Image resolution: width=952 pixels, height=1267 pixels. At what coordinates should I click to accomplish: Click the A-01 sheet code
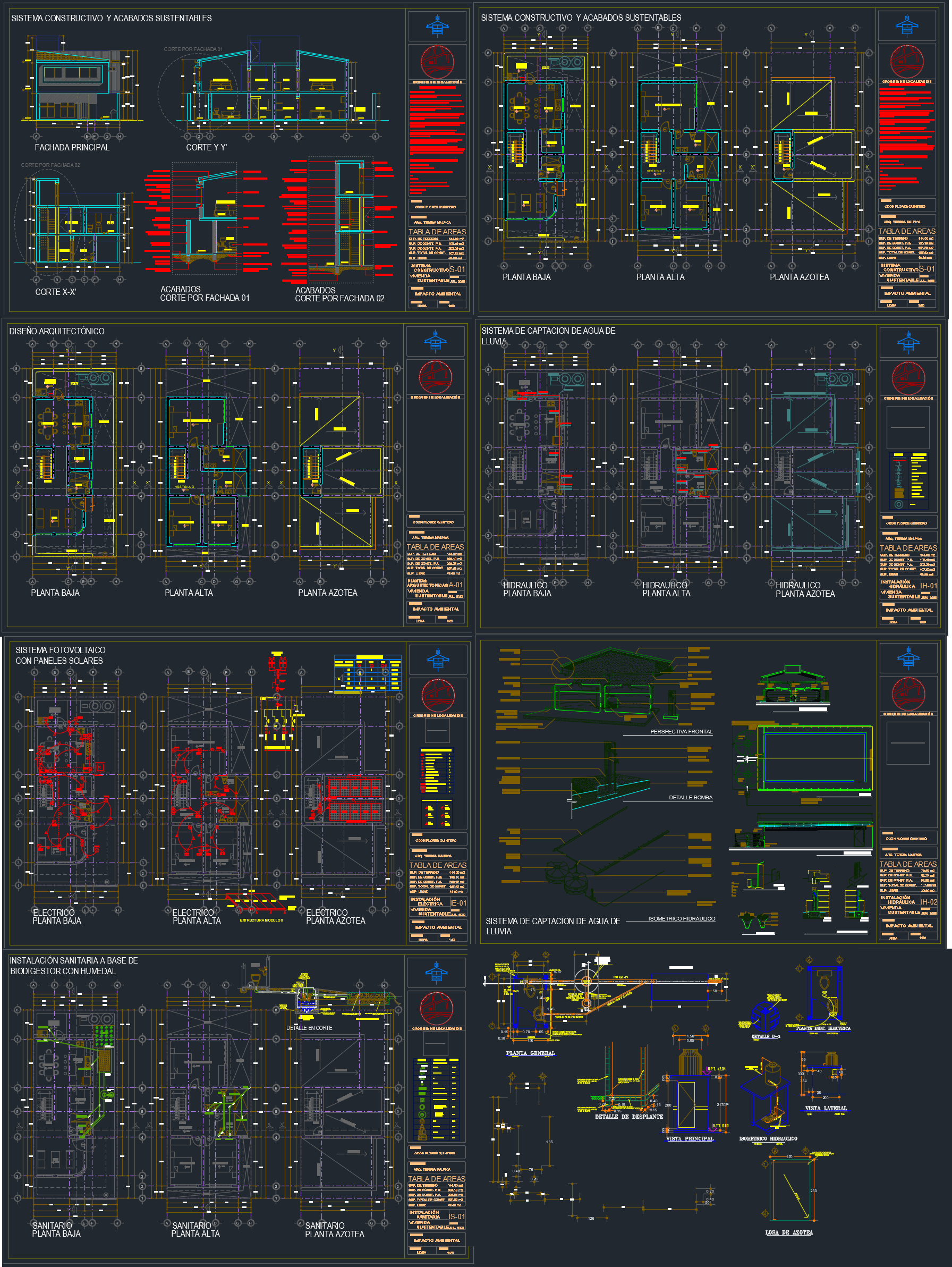tap(456, 584)
